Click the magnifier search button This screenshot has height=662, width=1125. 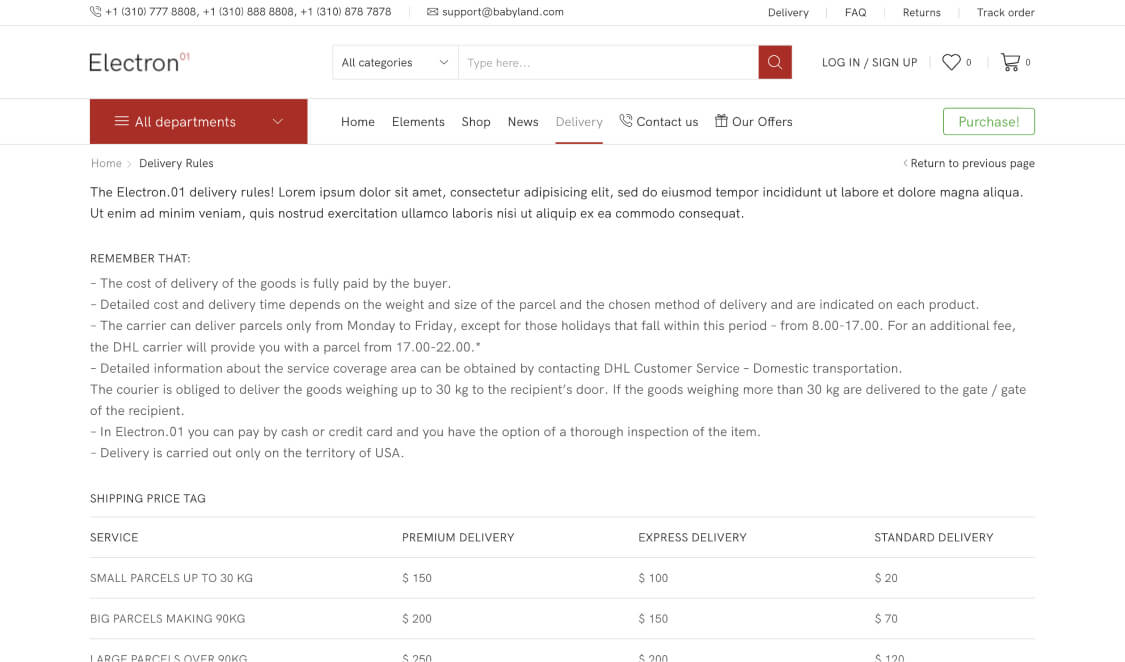tap(774, 62)
